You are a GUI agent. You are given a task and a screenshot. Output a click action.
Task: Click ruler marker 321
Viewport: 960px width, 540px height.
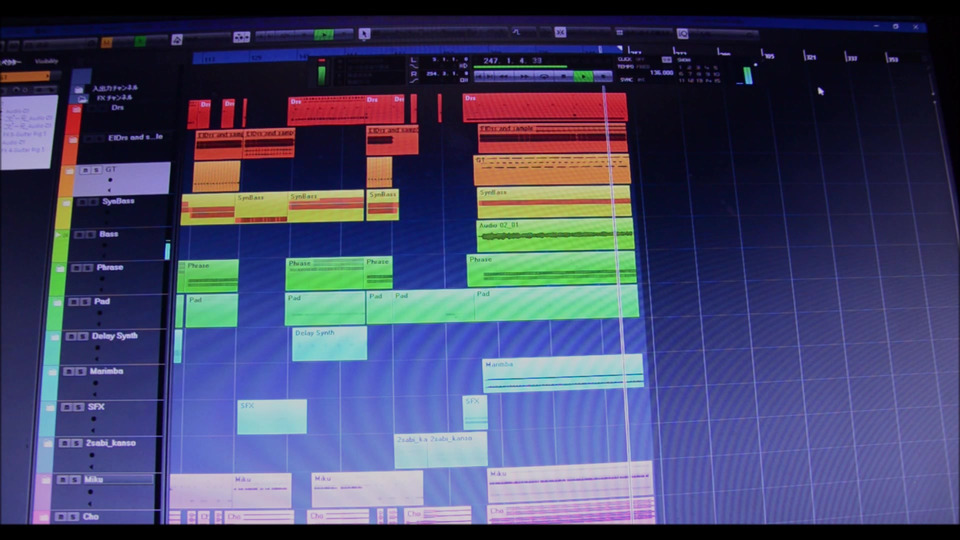(x=809, y=57)
